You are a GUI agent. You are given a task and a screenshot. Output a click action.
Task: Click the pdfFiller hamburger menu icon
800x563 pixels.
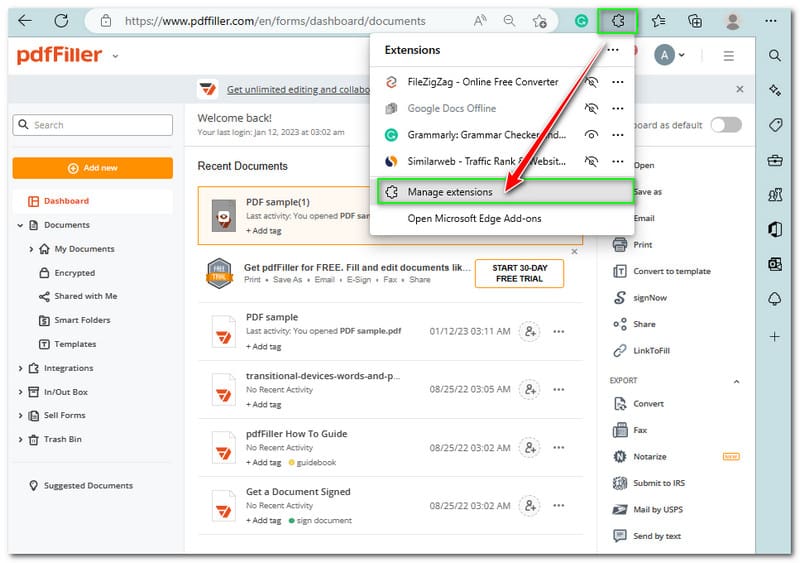pyautogui.click(x=729, y=56)
